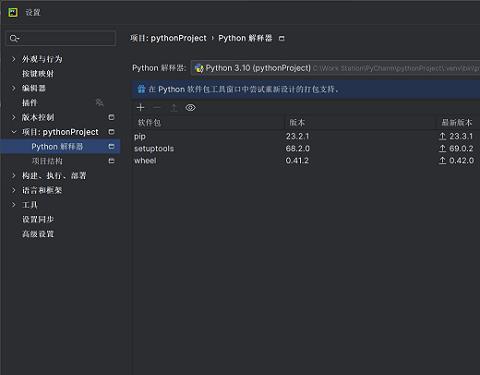Click the breadcrumb project-level icon

(282, 38)
